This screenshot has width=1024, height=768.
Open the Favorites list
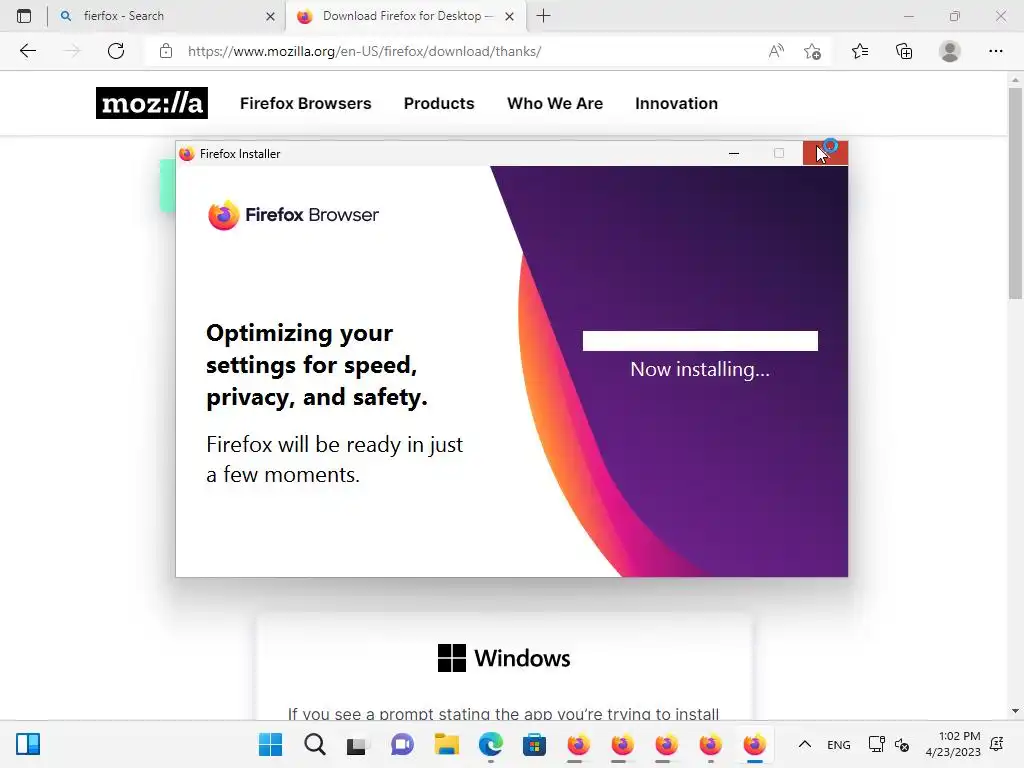tap(860, 51)
